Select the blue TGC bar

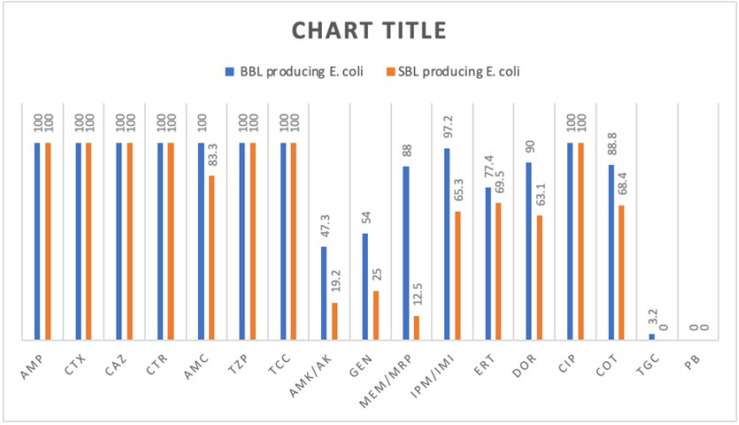[x=652, y=336]
